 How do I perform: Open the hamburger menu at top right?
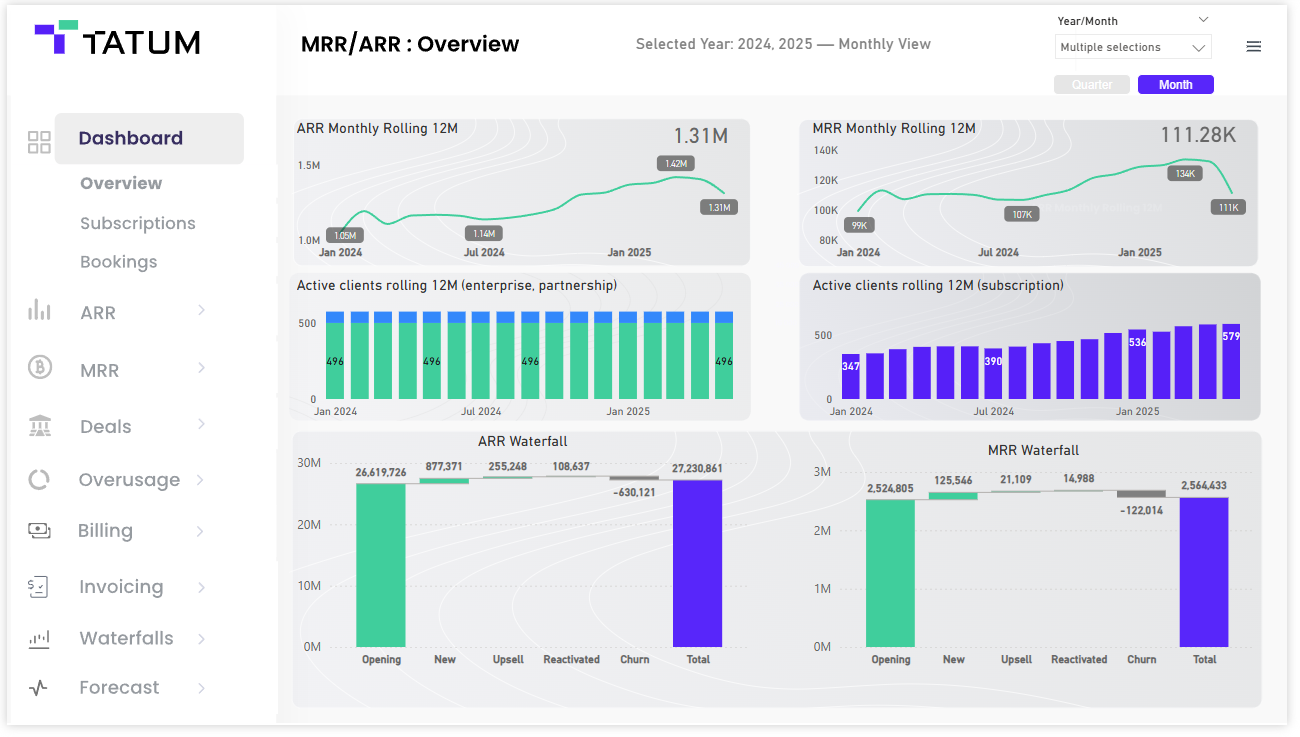[1254, 45]
